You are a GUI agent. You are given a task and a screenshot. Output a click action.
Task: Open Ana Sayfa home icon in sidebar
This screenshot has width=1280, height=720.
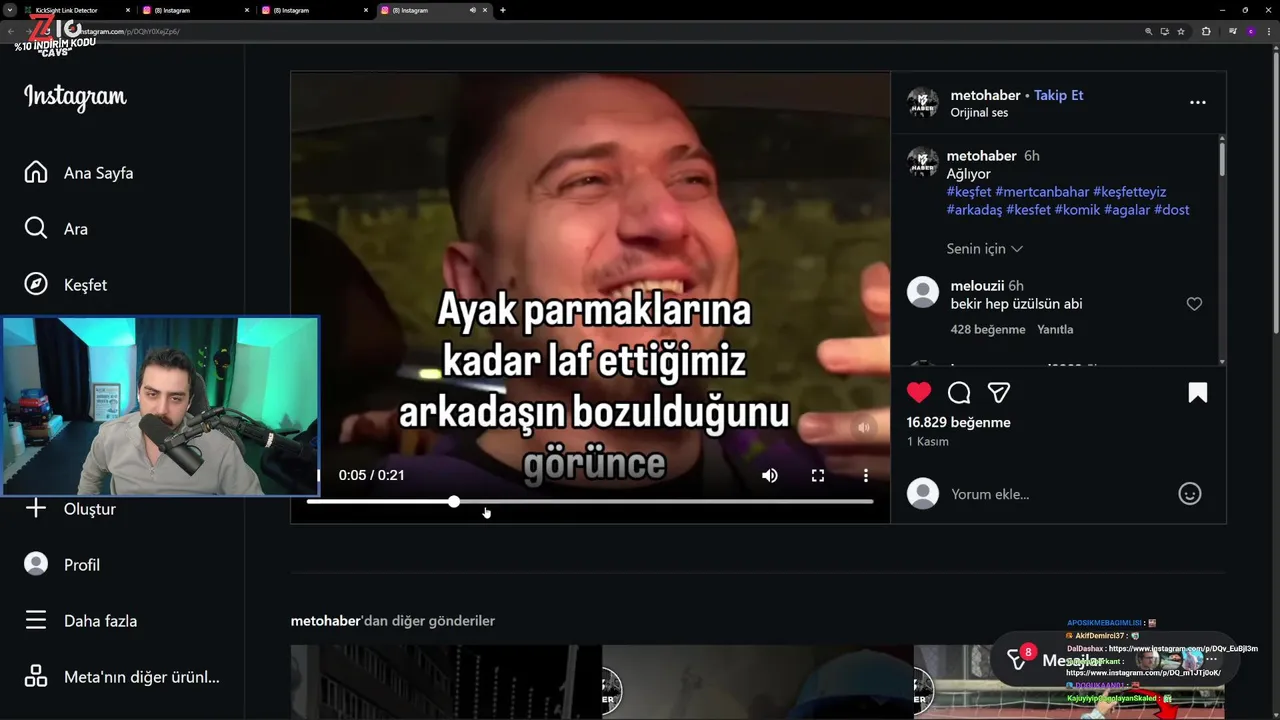(x=36, y=172)
